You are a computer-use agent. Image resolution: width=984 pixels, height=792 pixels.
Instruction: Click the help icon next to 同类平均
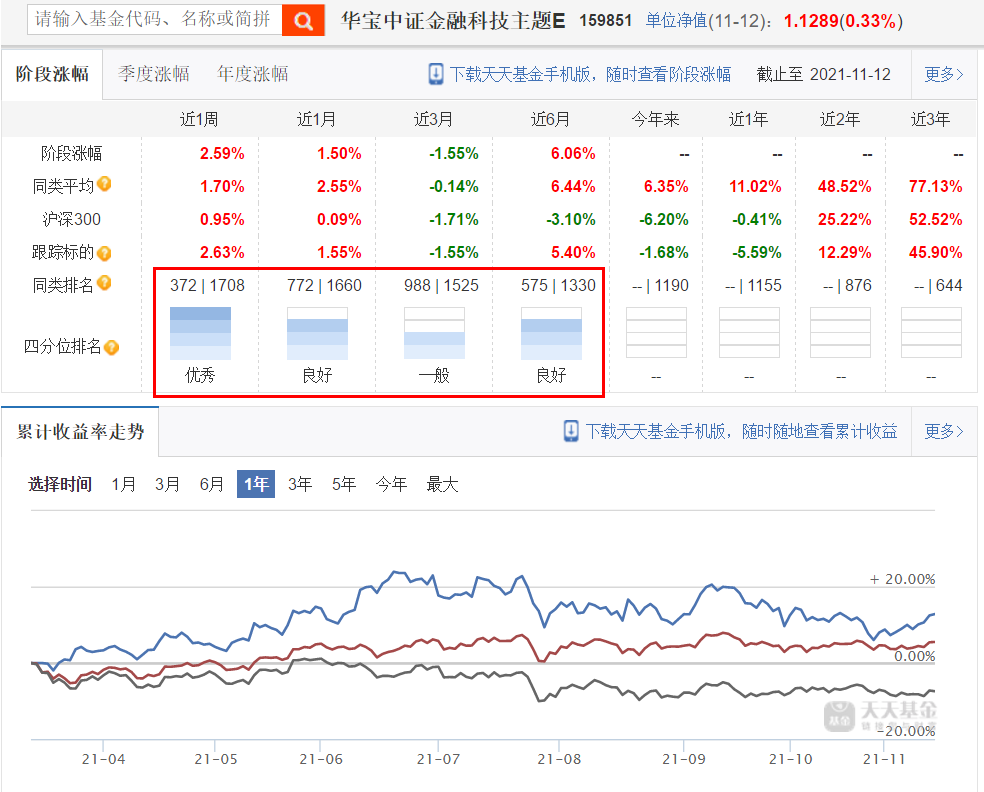[x=104, y=184]
